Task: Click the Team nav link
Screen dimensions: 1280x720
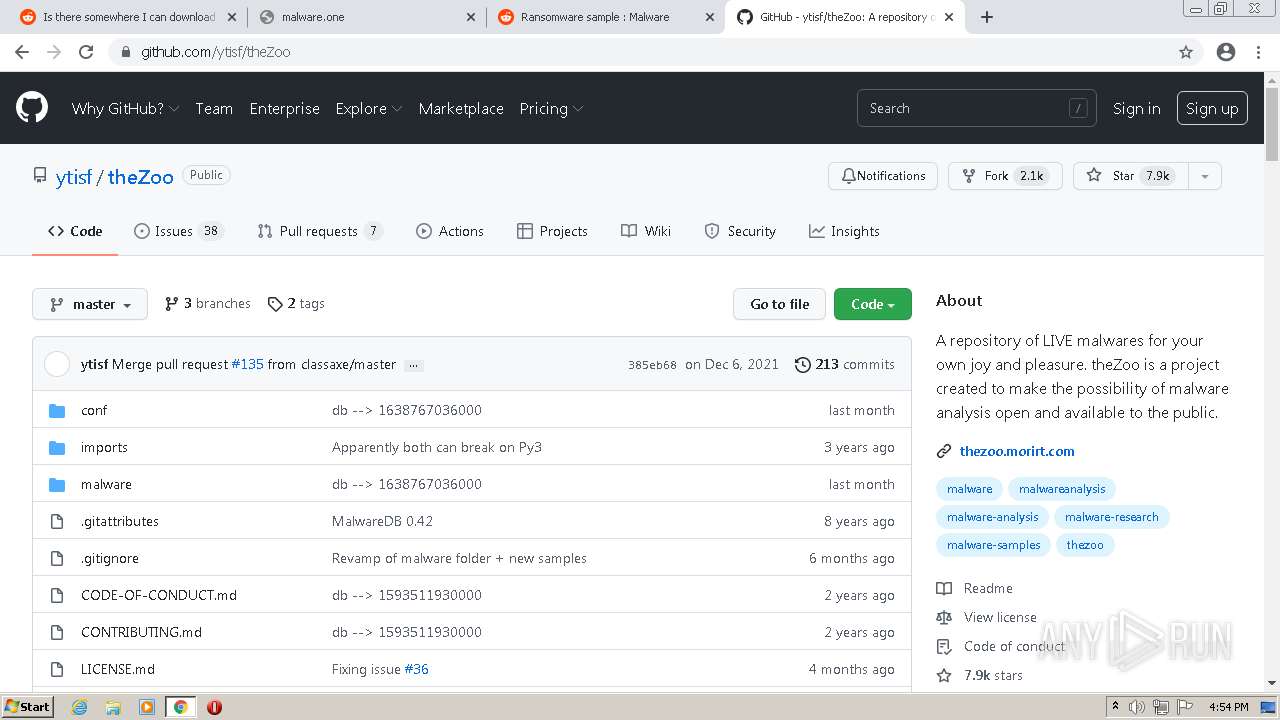Action: click(x=214, y=108)
